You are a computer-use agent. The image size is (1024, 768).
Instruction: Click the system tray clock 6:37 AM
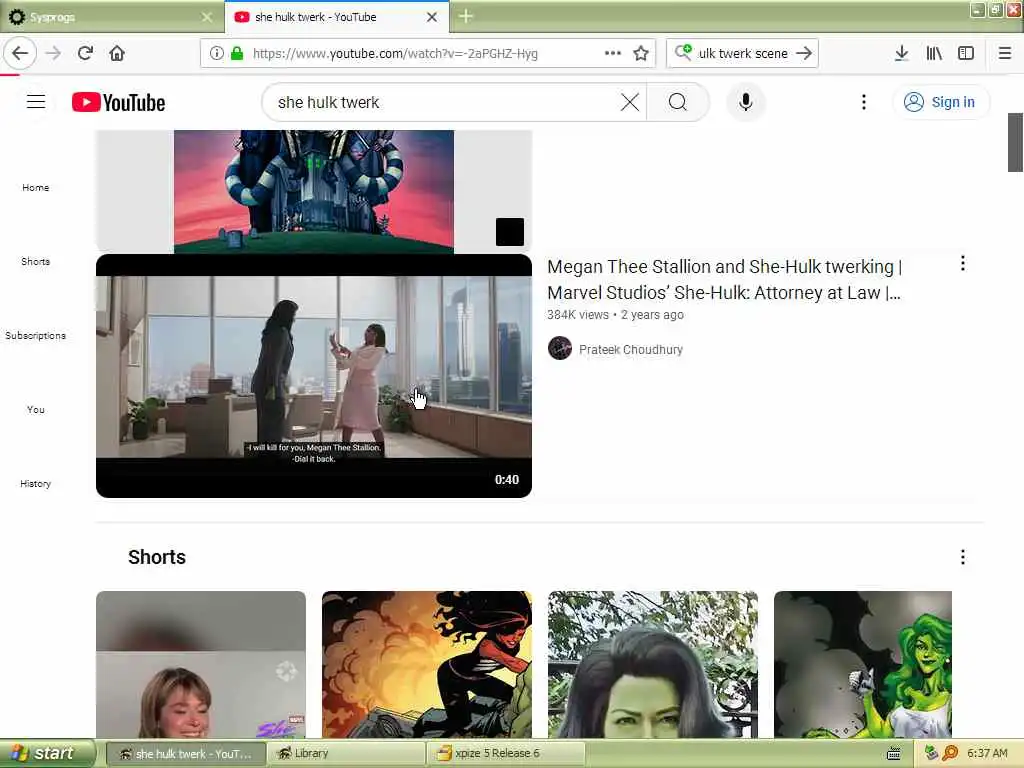point(987,753)
